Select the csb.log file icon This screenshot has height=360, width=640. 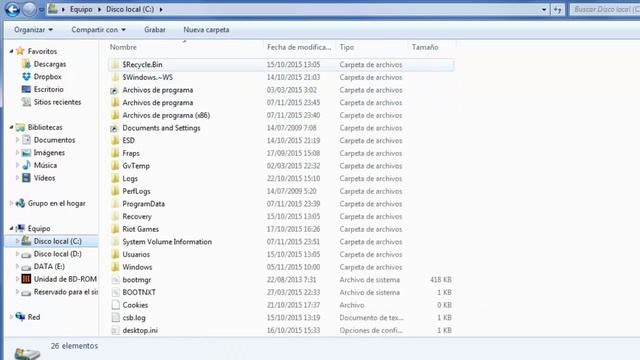(115, 318)
